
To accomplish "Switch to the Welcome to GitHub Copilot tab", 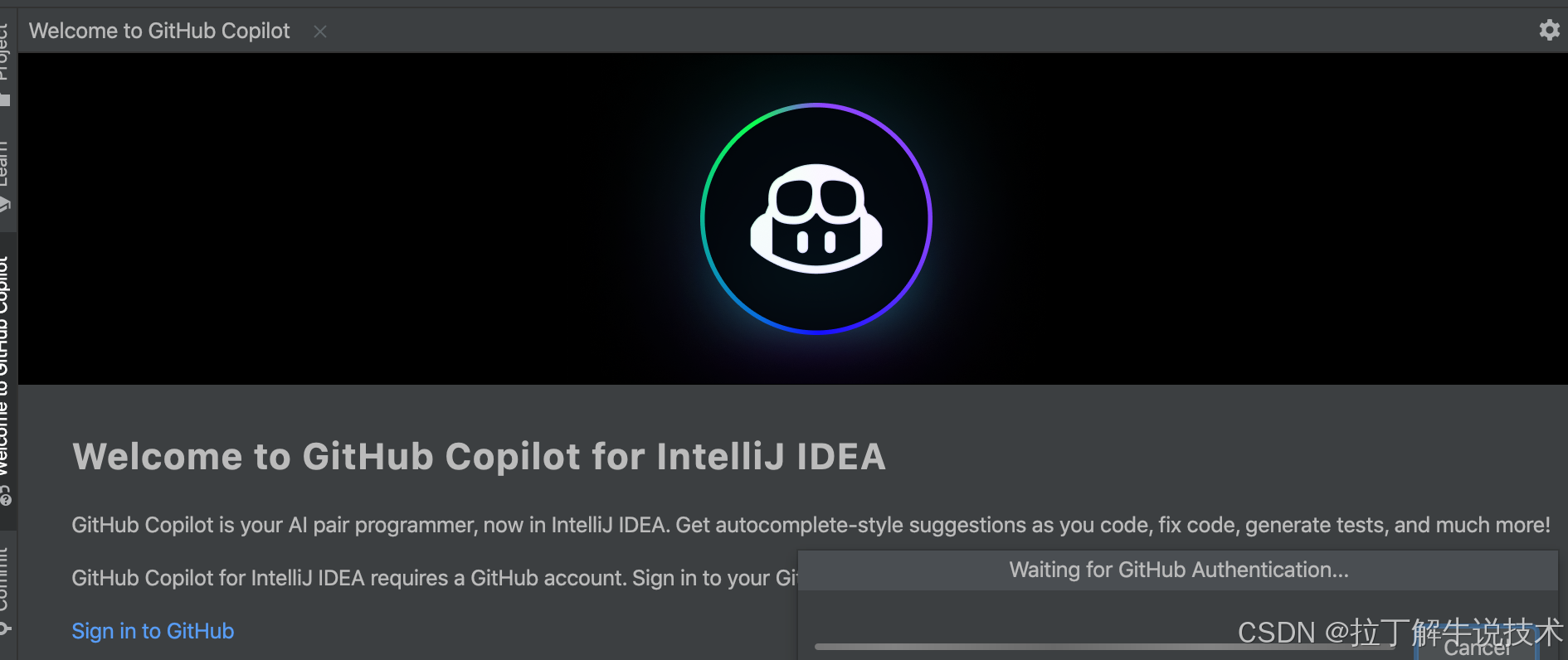I will click(x=159, y=31).
